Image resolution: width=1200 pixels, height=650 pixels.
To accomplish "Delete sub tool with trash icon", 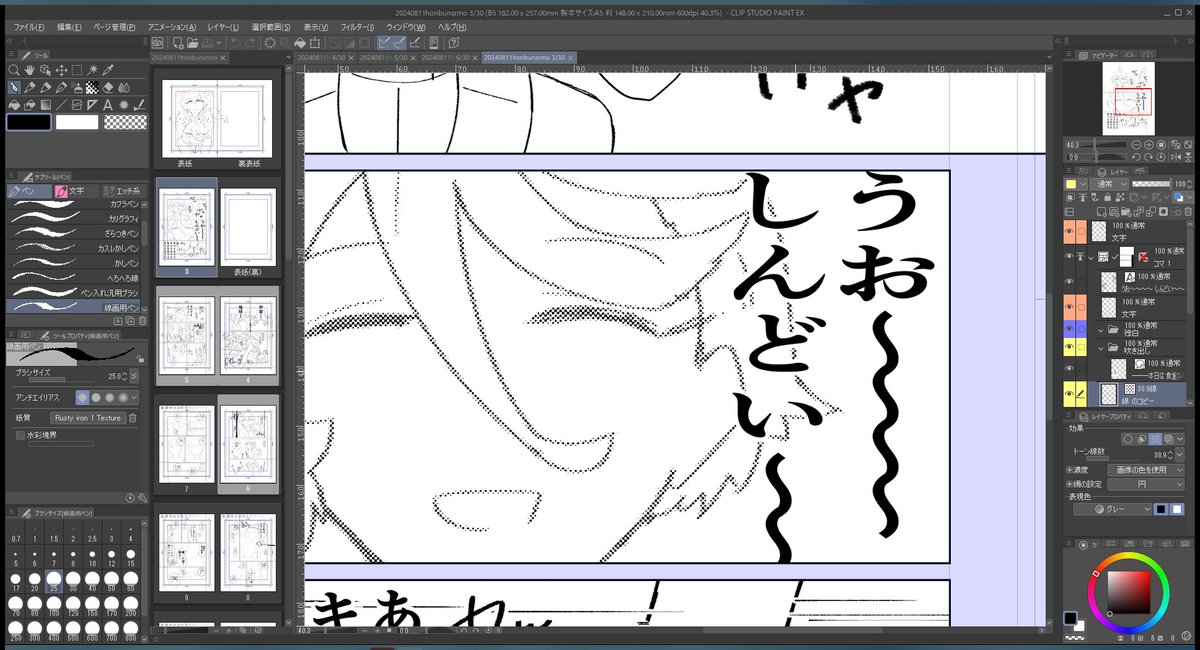I will [143, 321].
